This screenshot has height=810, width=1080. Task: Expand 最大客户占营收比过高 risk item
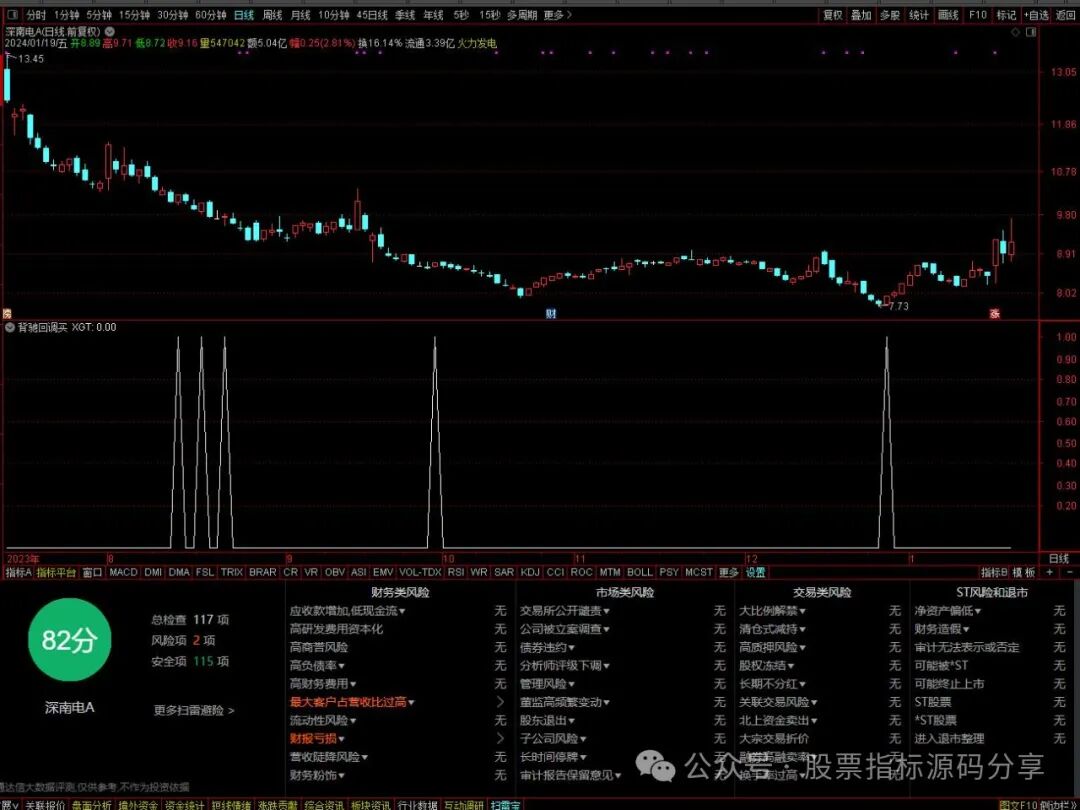(352, 702)
